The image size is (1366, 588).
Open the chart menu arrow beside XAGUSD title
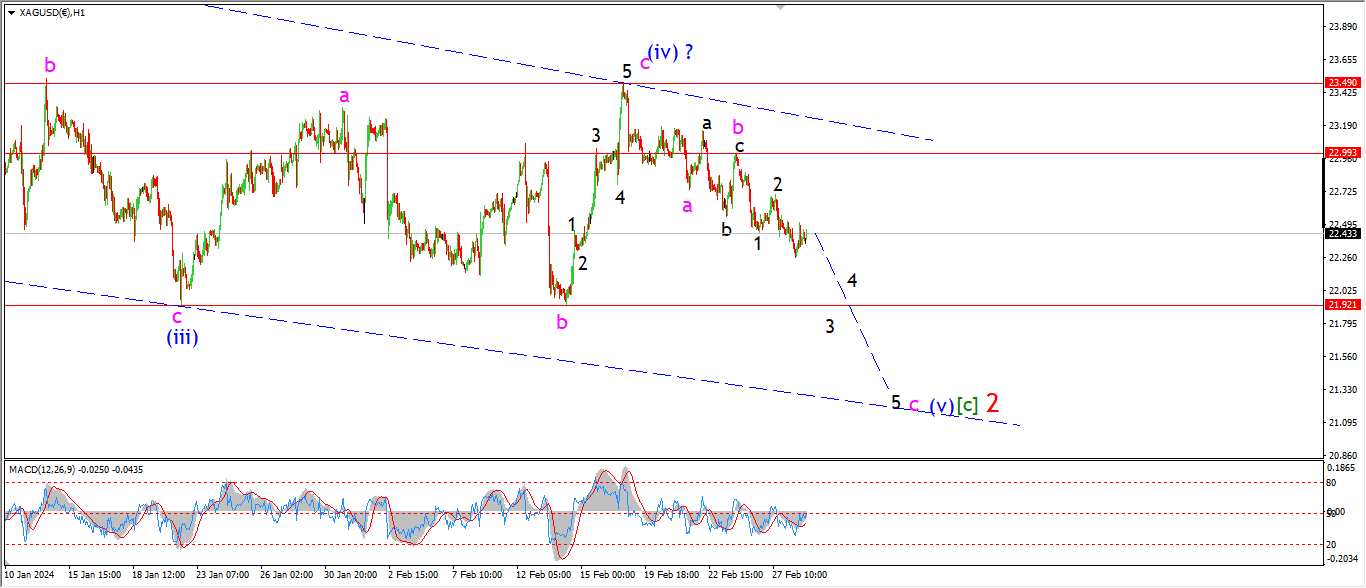point(11,12)
